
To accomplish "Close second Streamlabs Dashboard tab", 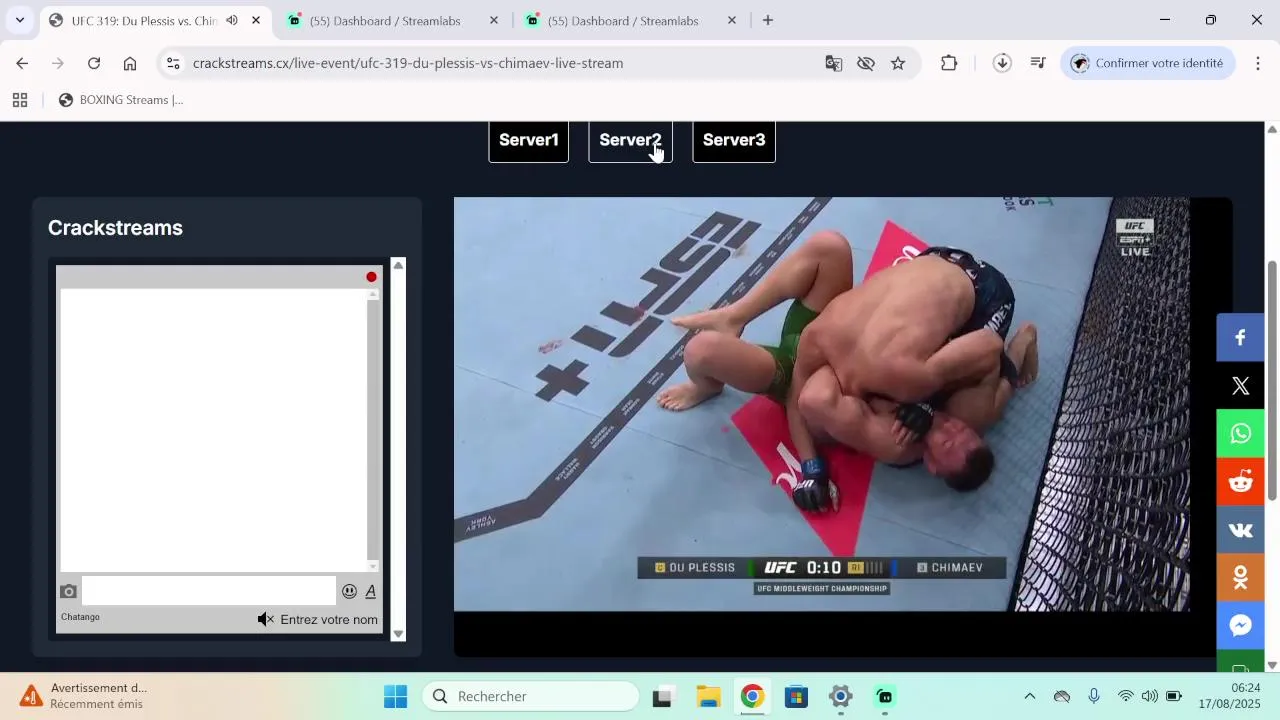I will click(732, 21).
